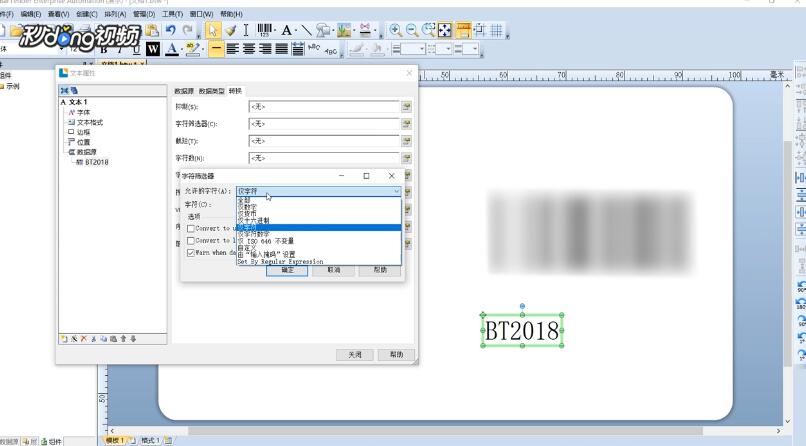Switch to the 数据类型 tab

[x=211, y=91]
